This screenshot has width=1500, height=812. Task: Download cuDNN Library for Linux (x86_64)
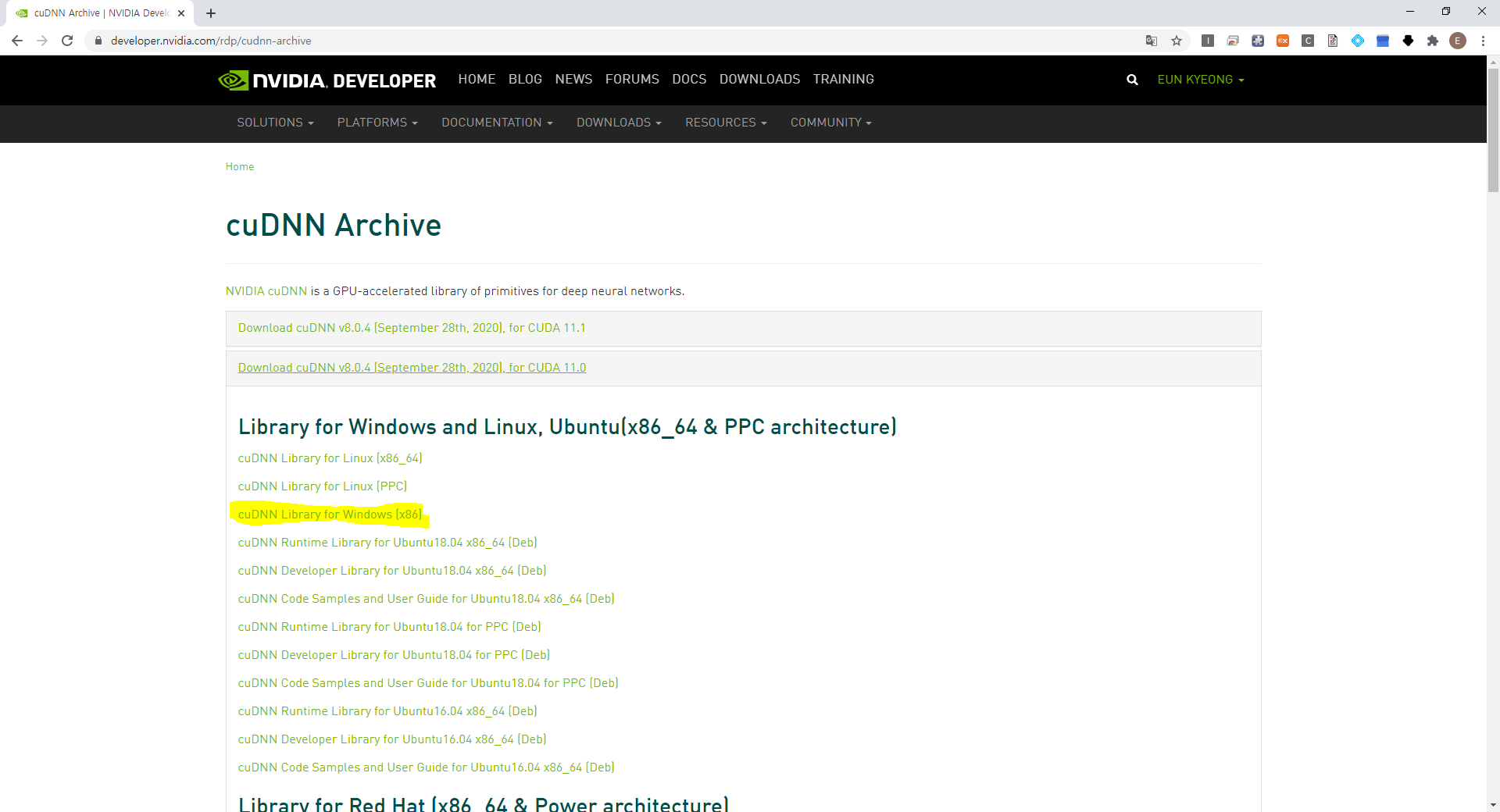(330, 458)
